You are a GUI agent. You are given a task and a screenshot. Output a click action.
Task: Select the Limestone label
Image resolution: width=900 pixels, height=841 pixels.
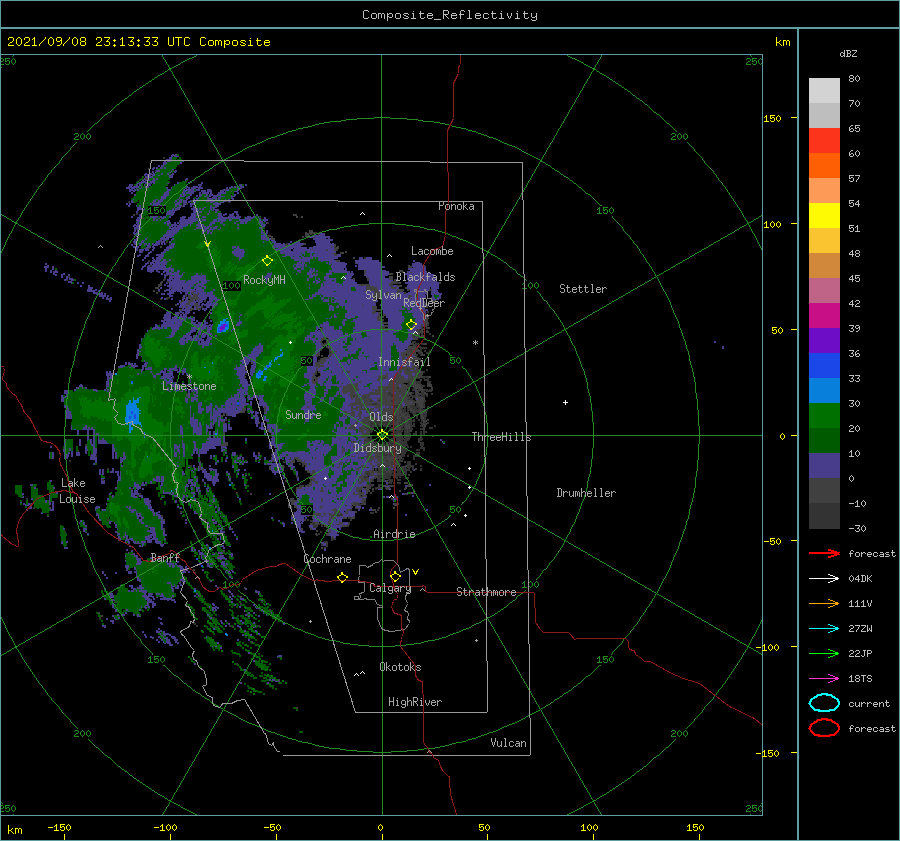pyautogui.click(x=189, y=386)
